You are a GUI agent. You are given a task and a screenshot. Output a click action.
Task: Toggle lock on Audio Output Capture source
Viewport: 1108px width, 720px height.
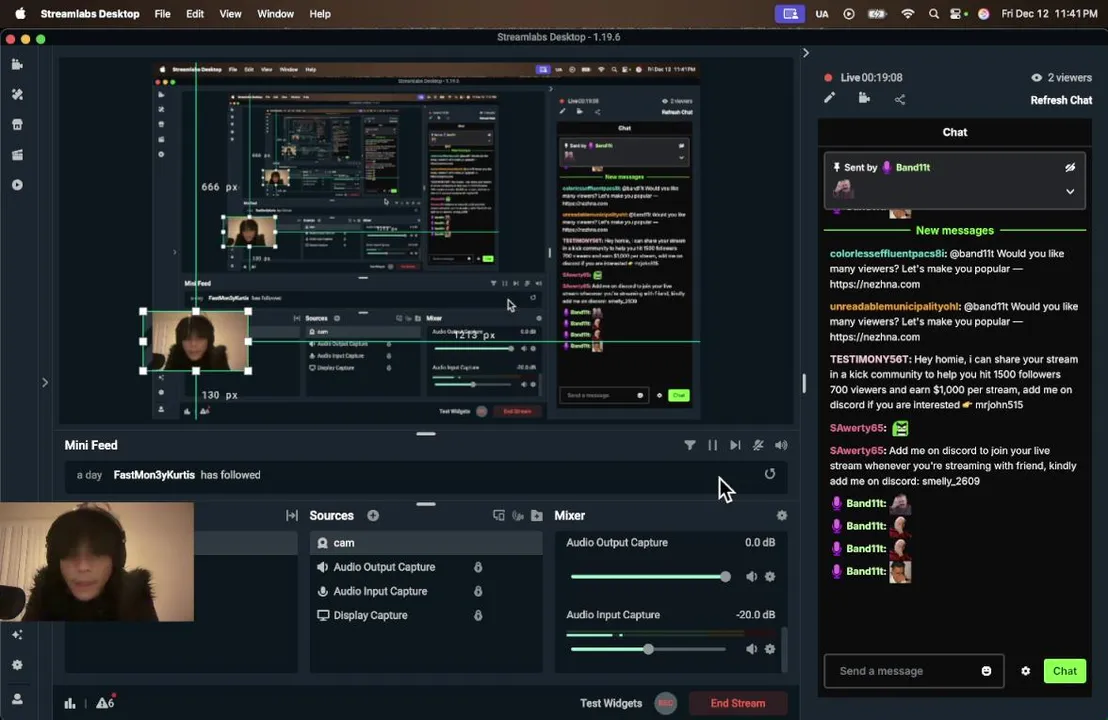pyautogui.click(x=478, y=567)
